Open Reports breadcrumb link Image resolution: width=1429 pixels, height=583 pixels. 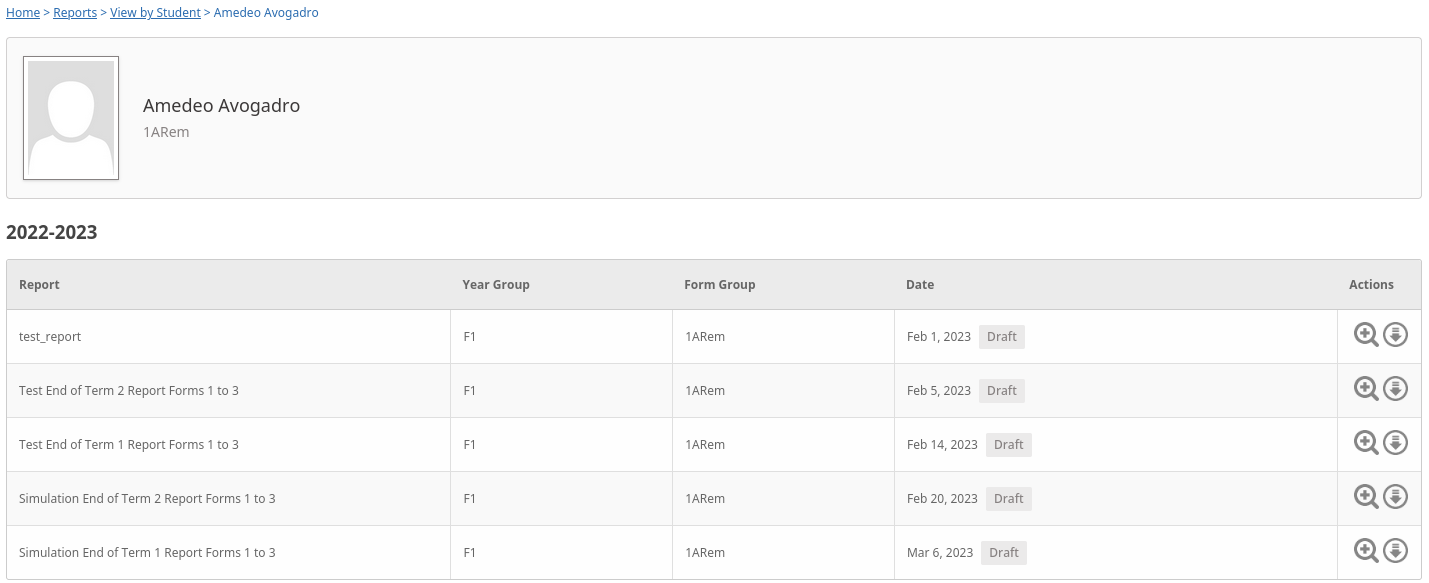tap(75, 13)
